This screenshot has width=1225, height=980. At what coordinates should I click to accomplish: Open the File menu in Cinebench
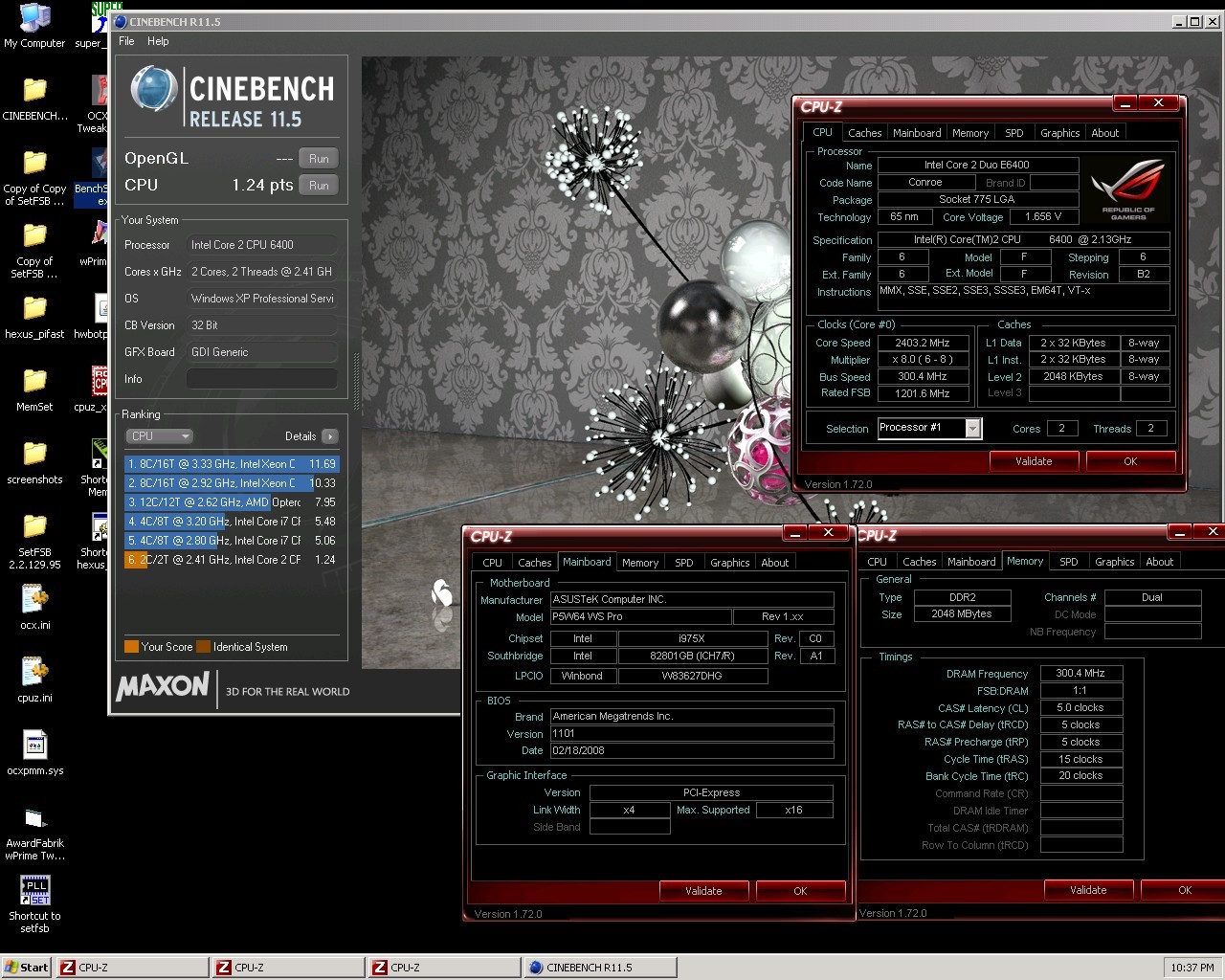126,41
